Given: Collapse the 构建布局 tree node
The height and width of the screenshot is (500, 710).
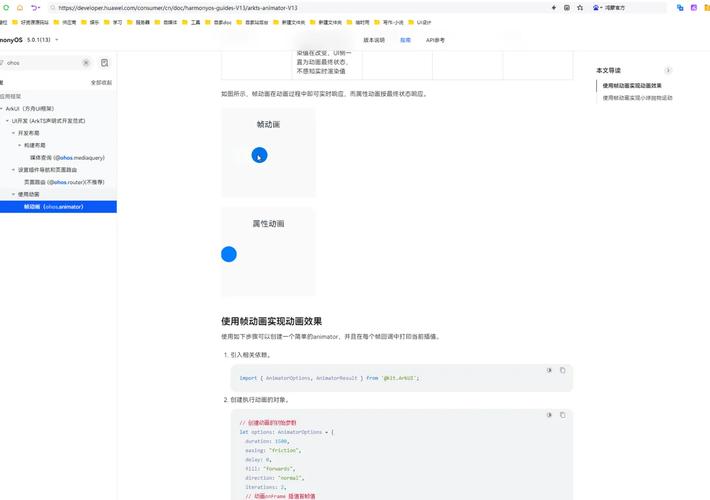Looking at the screenshot, I should coord(19,145).
